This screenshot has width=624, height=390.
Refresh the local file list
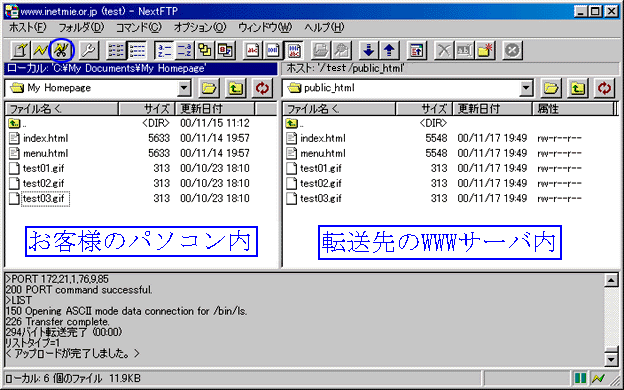click(x=262, y=88)
